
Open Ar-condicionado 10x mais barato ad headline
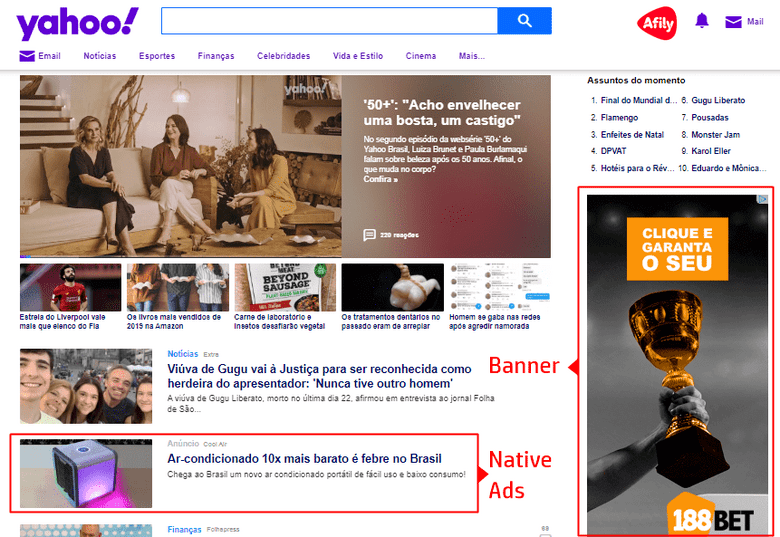[x=304, y=458]
